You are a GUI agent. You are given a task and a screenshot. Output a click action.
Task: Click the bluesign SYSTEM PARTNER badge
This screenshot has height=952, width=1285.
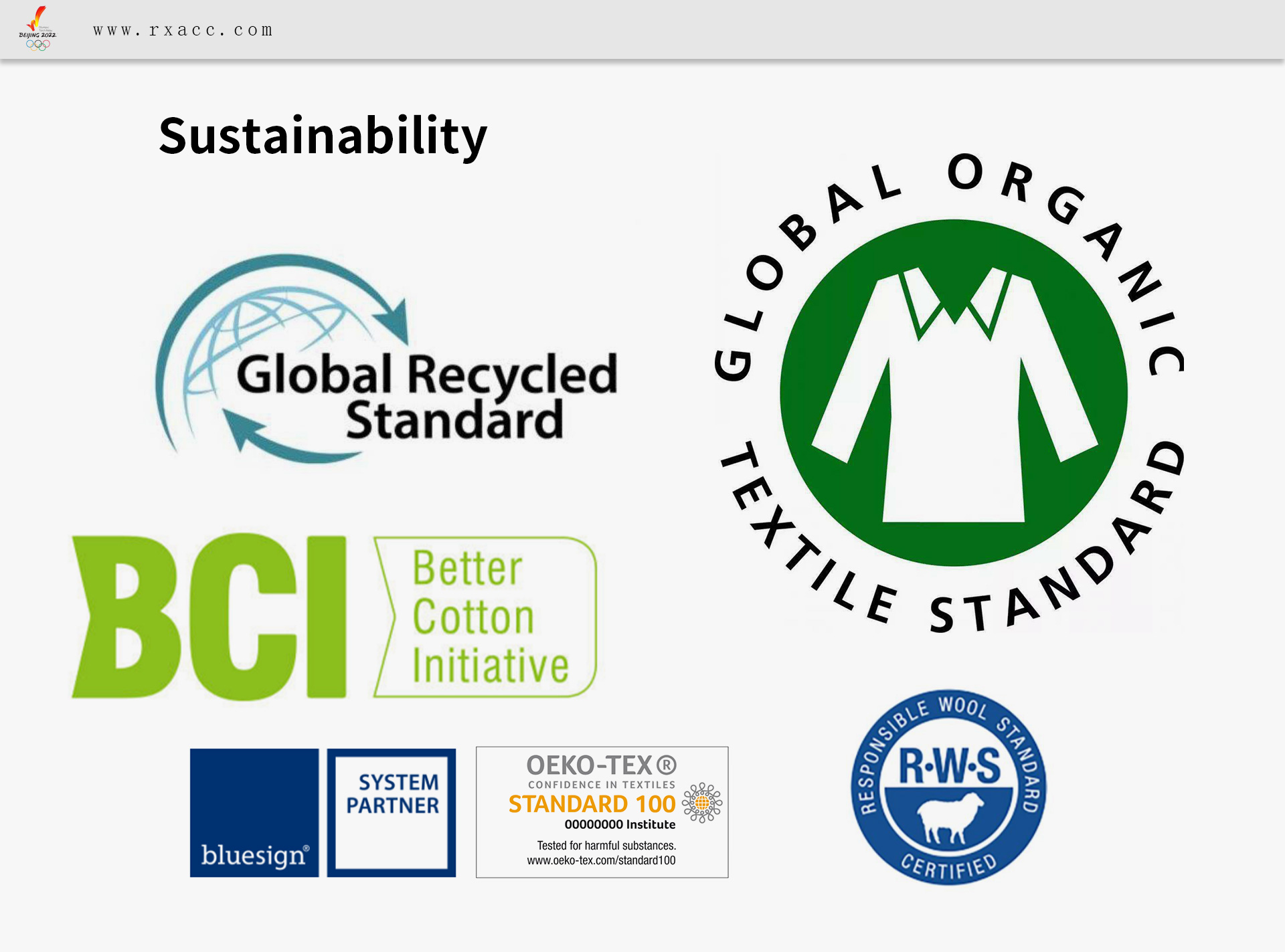[x=392, y=813]
